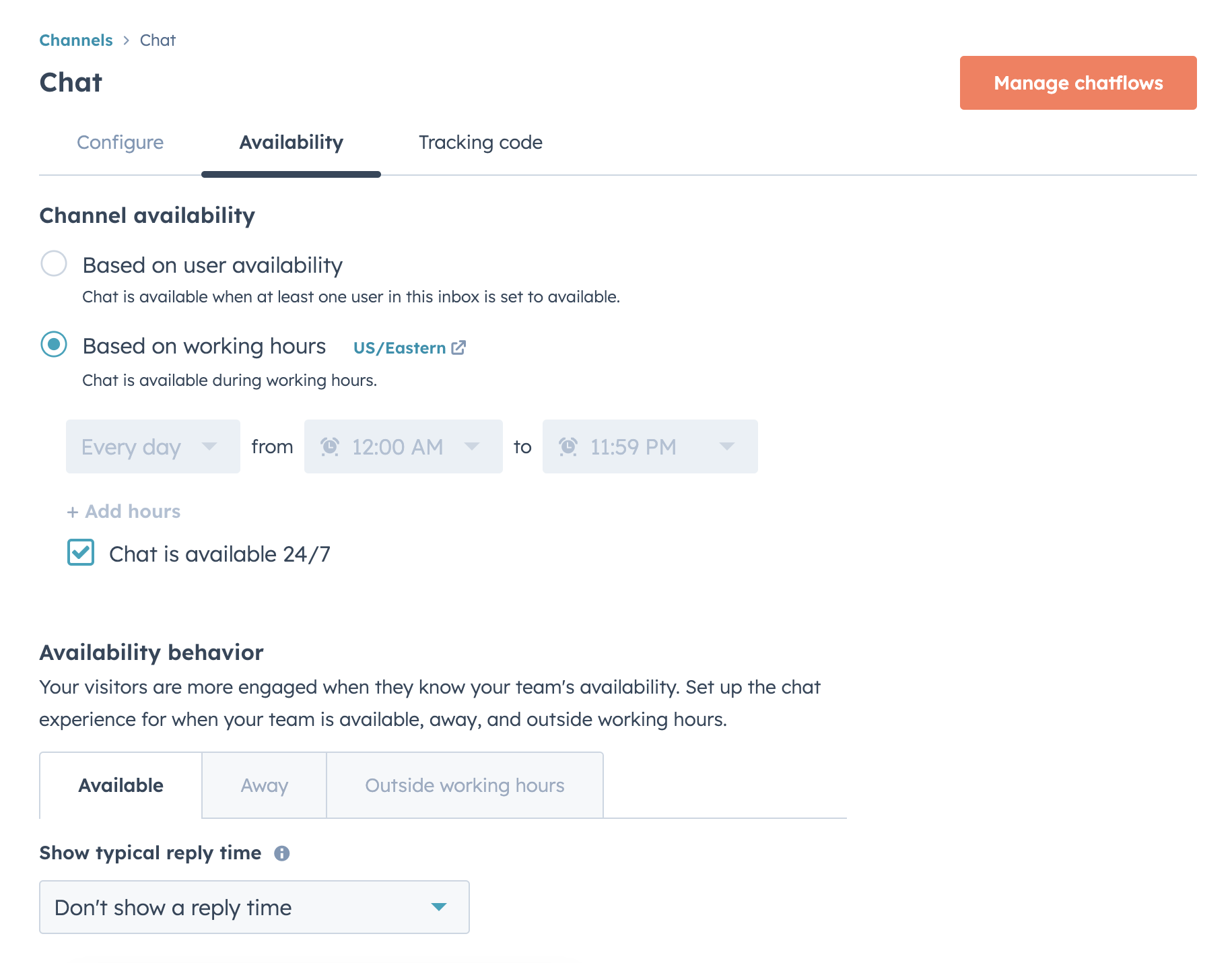Select Based on user availability option
The height and width of the screenshot is (963, 1232).
tap(54, 264)
